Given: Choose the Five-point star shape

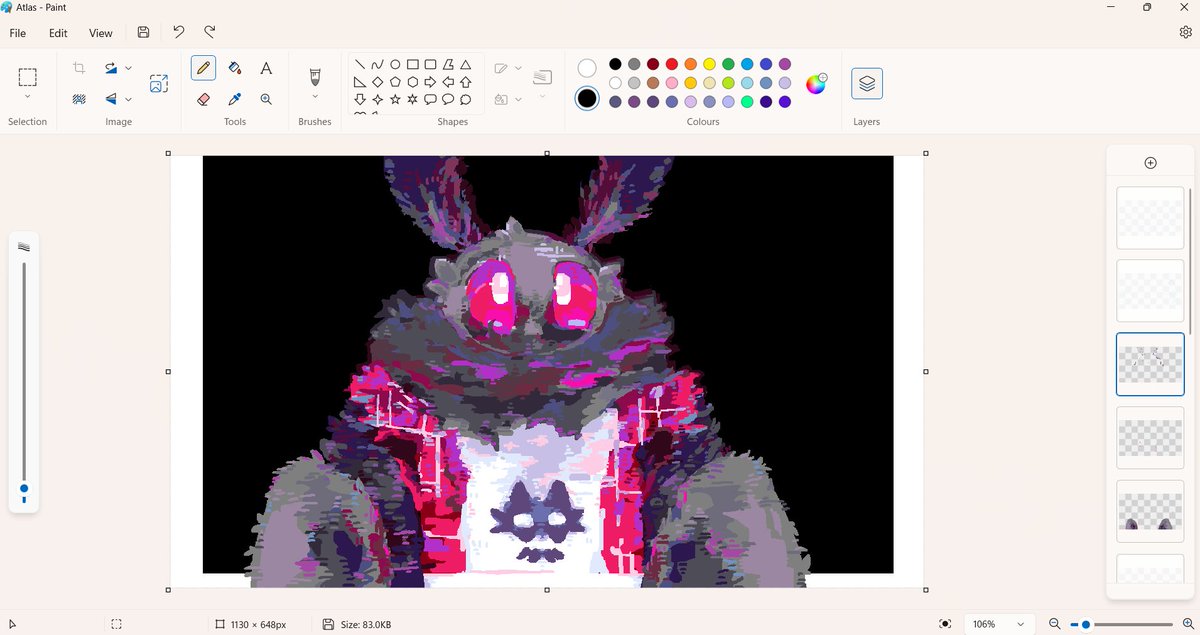Looking at the screenshot, I should [x=395, y=99].
